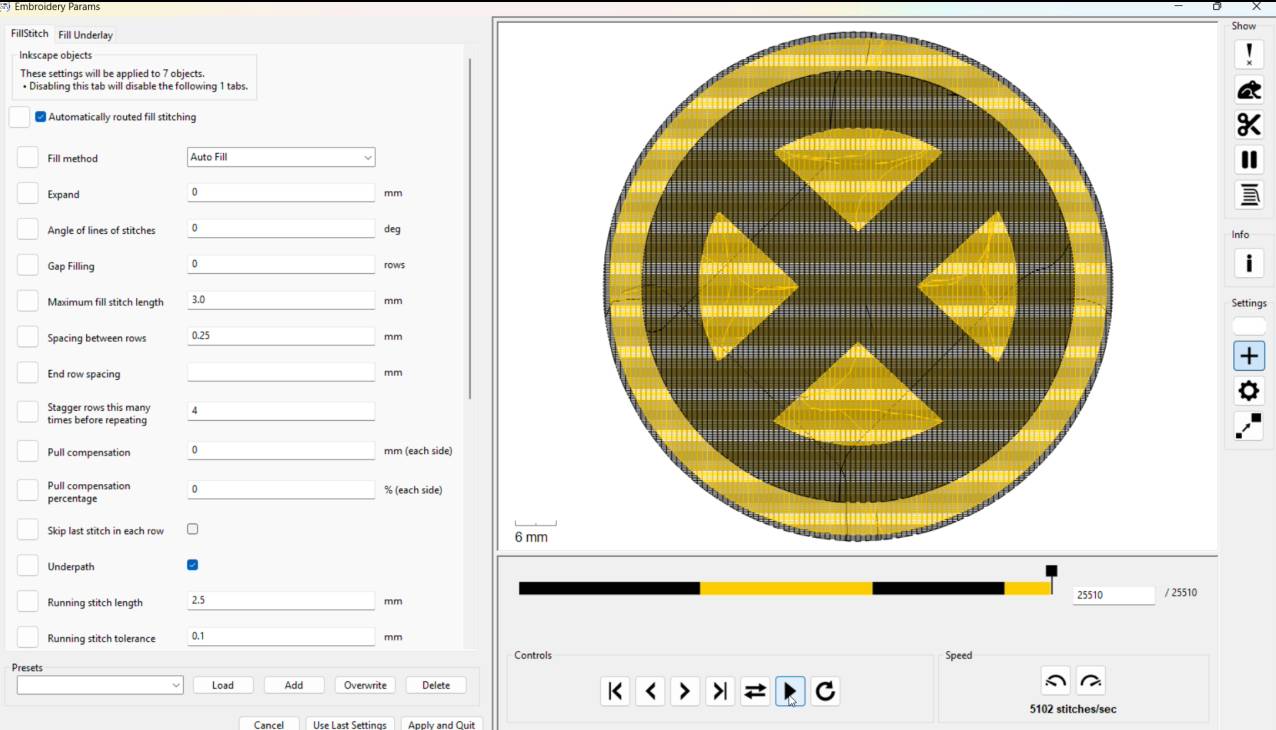Toggle the box beside Angle of lines of stitches
The height and width of the screenshot is (730, 1276).
[x=28, y=230]
